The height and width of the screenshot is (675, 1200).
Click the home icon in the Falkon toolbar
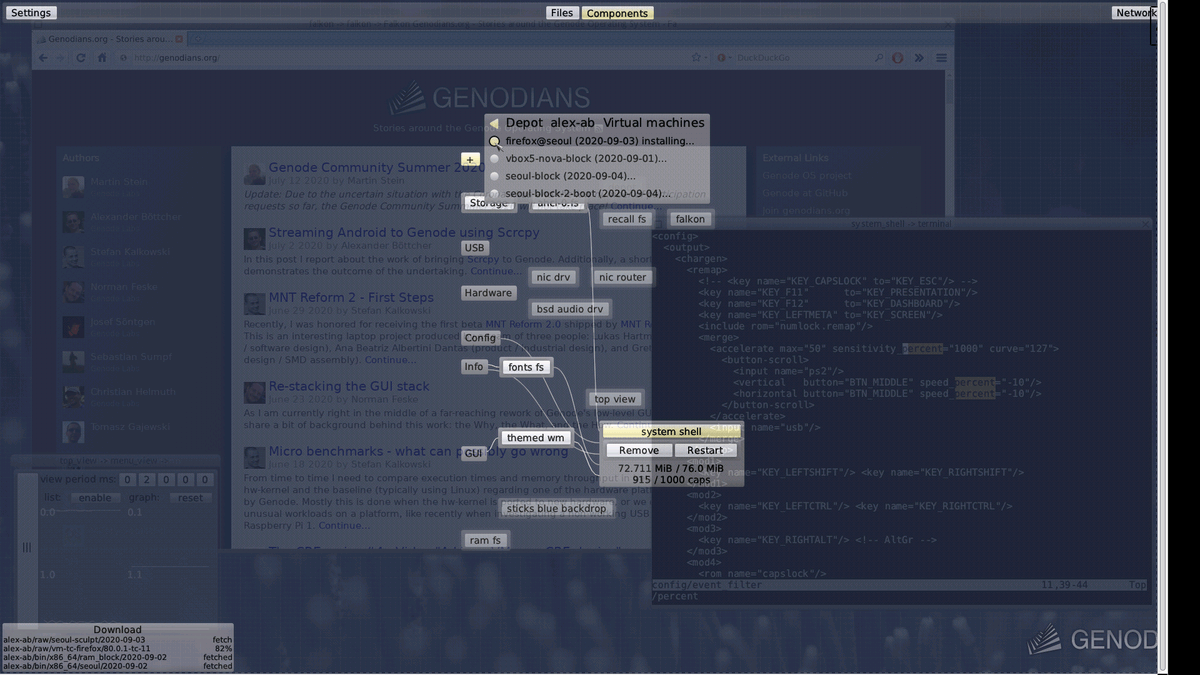[x=101, y=58]
